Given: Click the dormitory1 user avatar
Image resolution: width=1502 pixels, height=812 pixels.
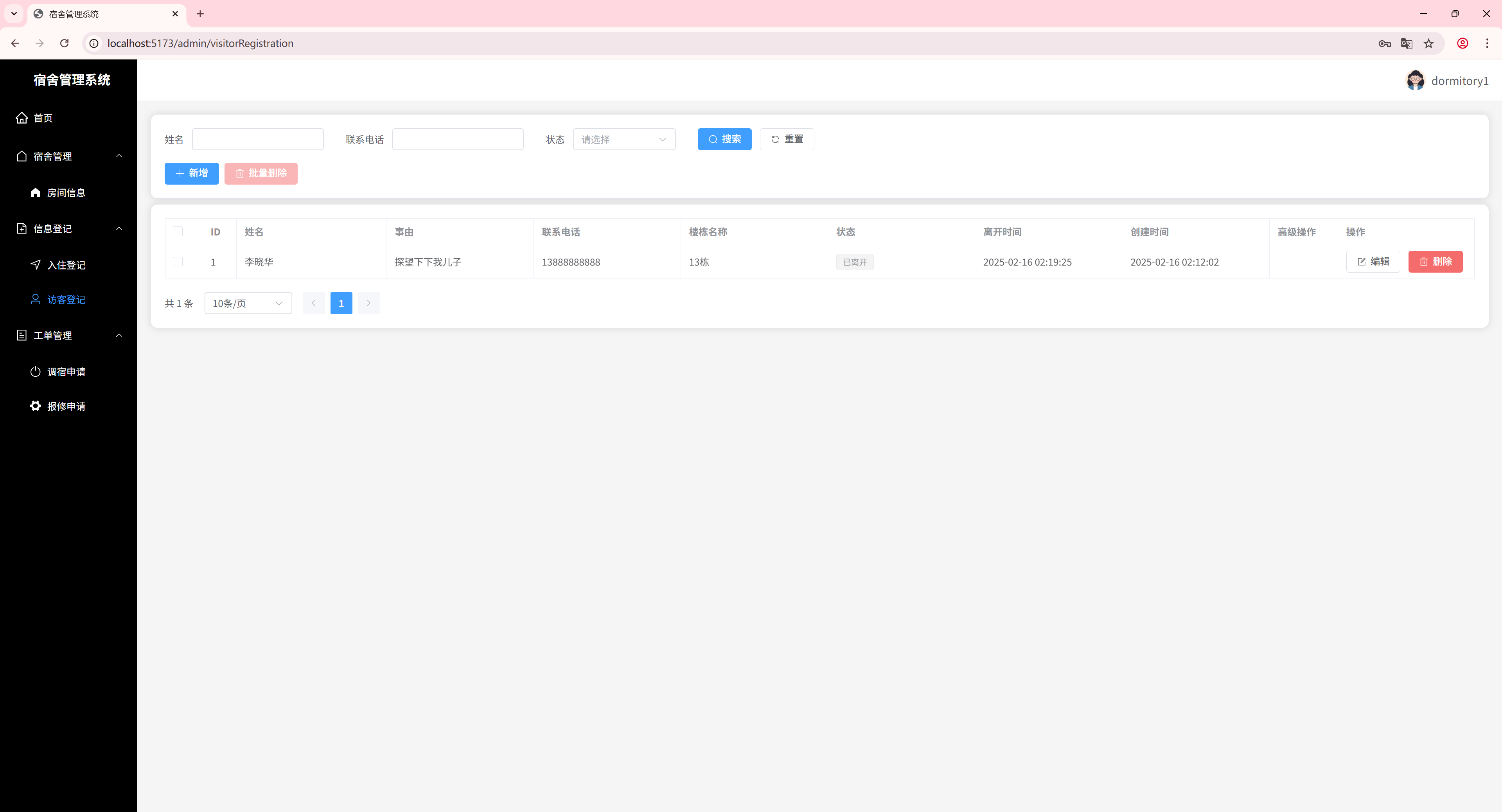Looking at the screenshot, I should [x=1415, y=81].
